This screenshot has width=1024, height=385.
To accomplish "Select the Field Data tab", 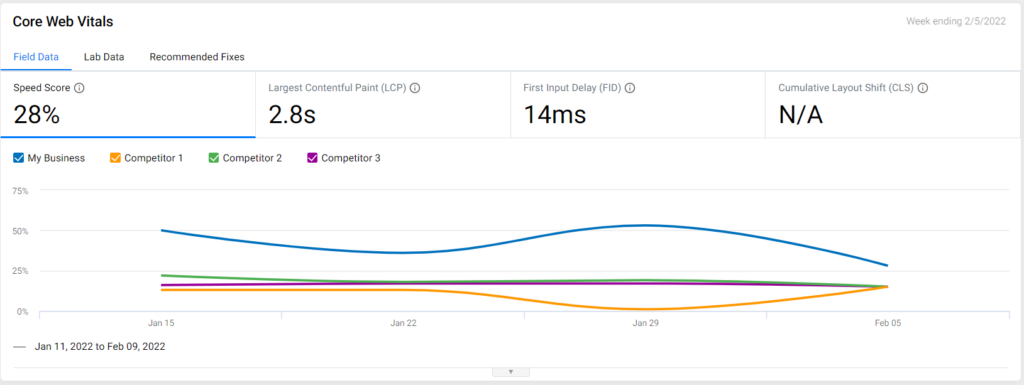I will [x=36, y=57].
